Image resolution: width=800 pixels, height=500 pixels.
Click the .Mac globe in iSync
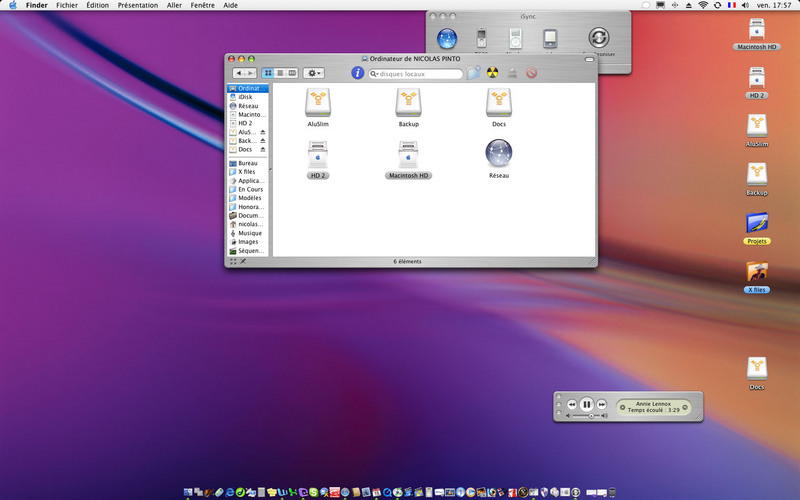pos(447,39)
